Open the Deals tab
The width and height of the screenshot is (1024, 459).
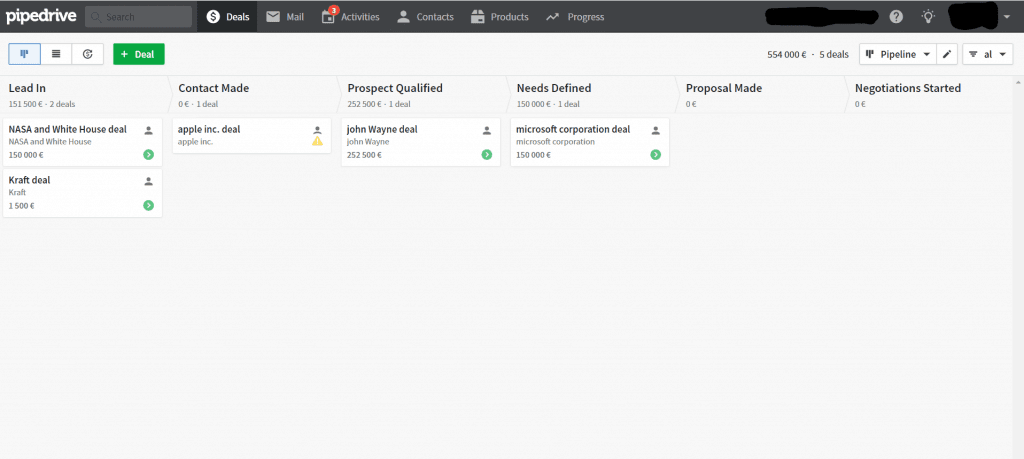[227, 17]
